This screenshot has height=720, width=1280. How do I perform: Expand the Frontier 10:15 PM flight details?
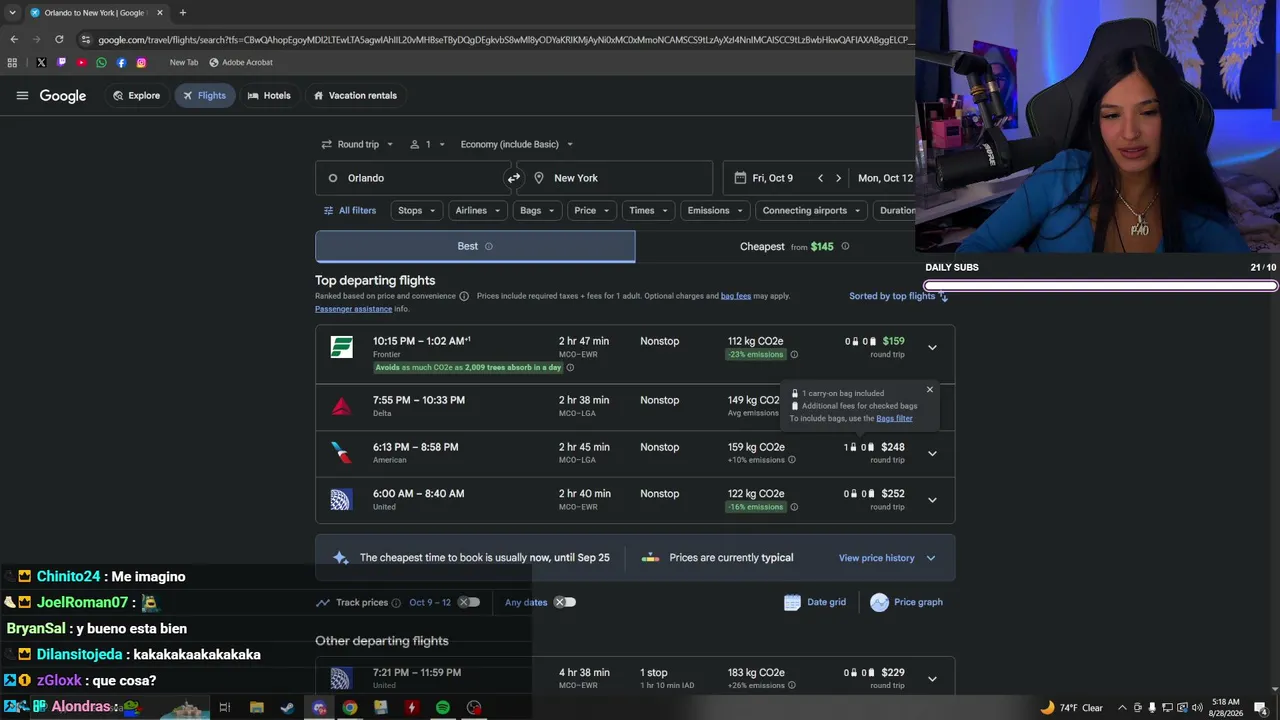[x=932, y=348]
